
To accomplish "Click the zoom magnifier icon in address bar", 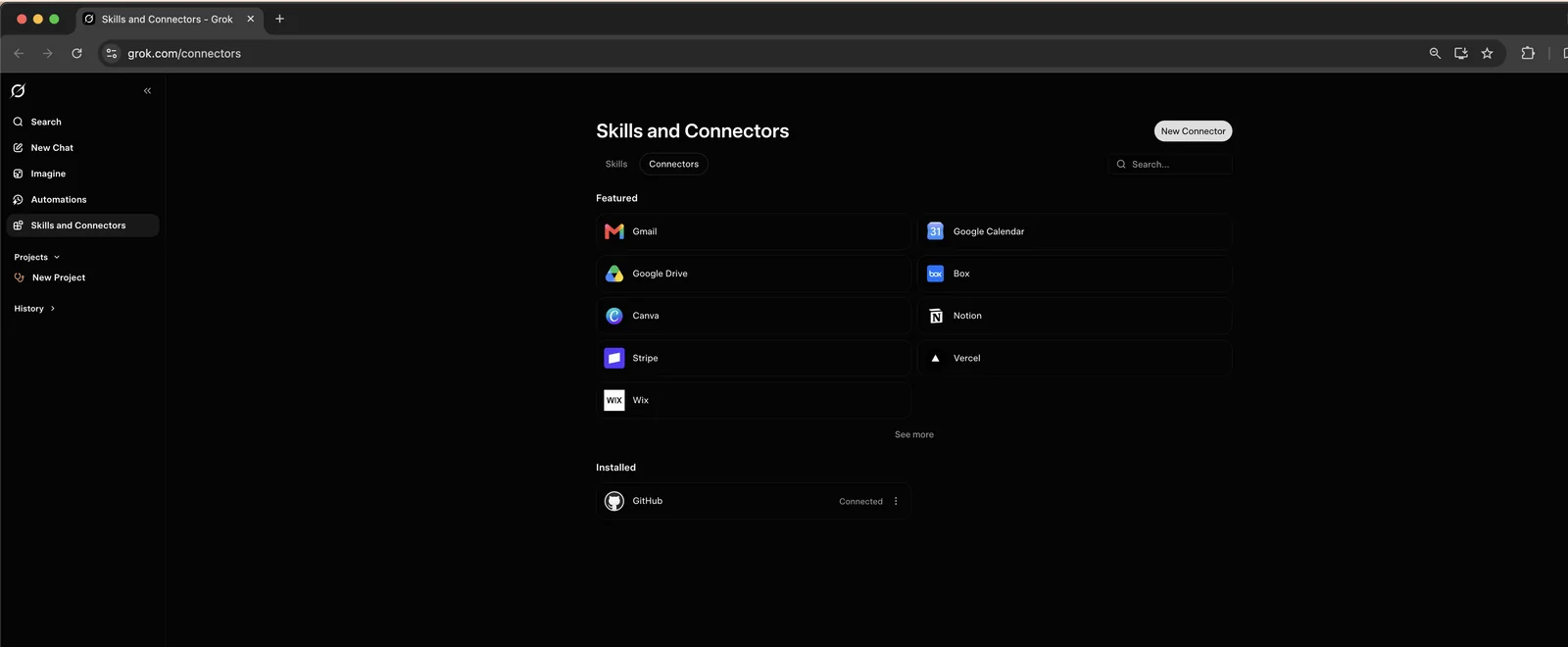I will 1435,53.
